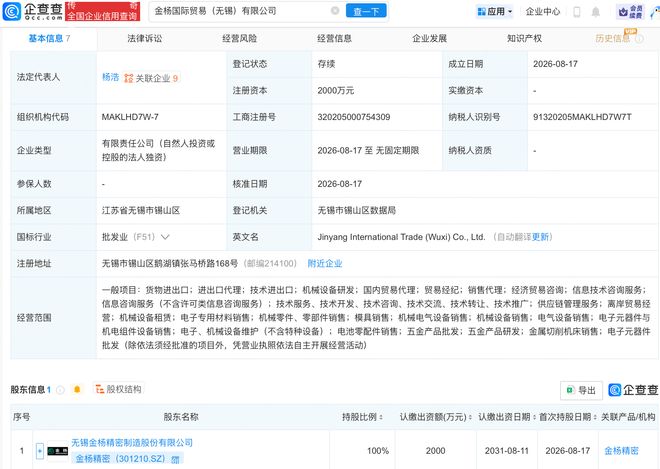Open the 历史信息 VIP tab
This screenshot has height=469, width=660.
[x=612, y=39]
